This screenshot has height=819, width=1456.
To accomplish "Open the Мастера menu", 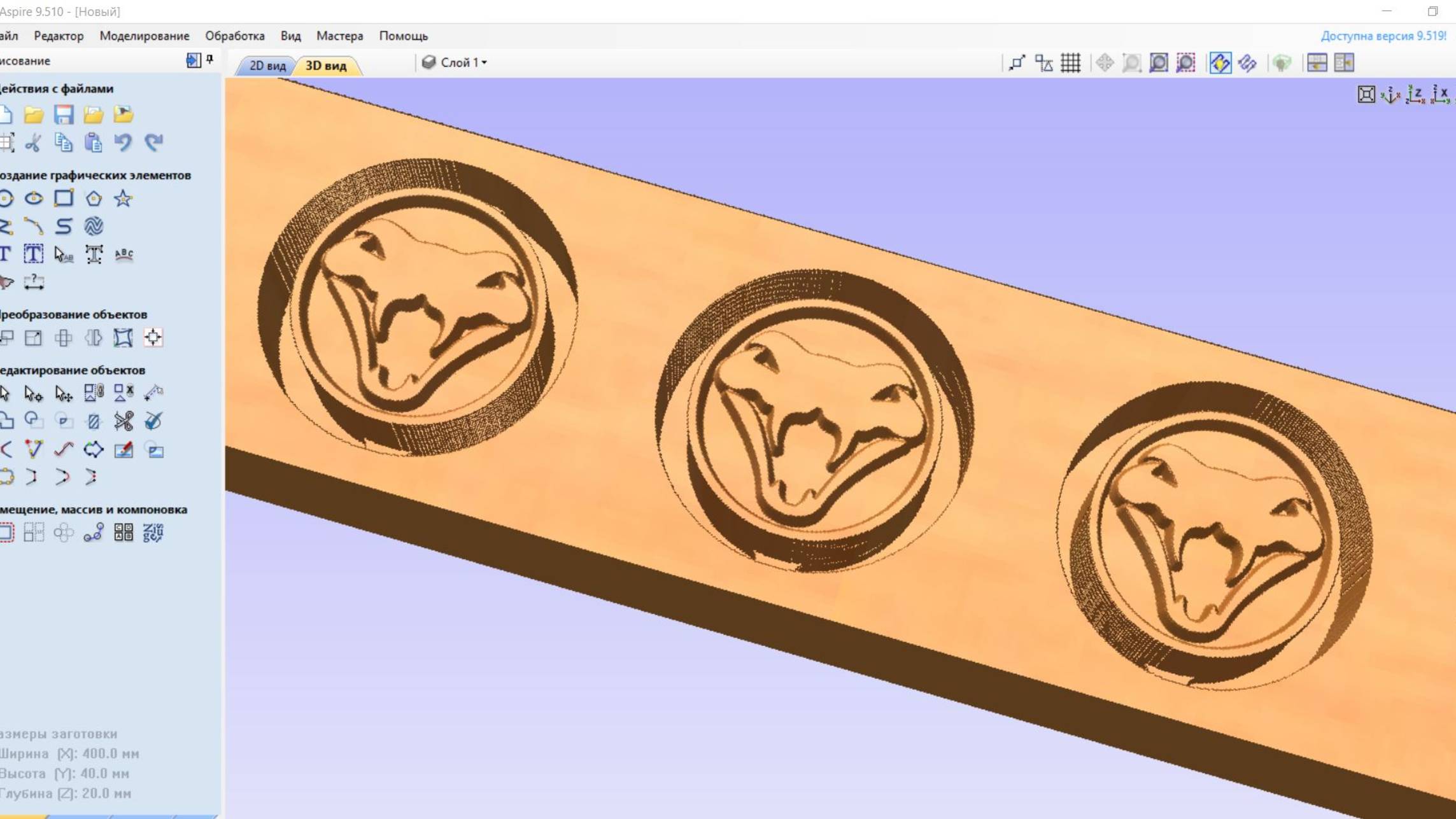I will point(339,36).
